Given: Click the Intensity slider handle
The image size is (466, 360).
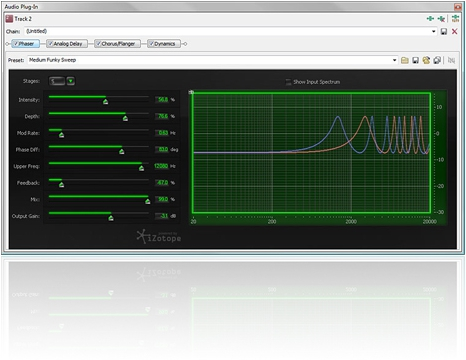Looking at the screenshot, I should 105,101.
